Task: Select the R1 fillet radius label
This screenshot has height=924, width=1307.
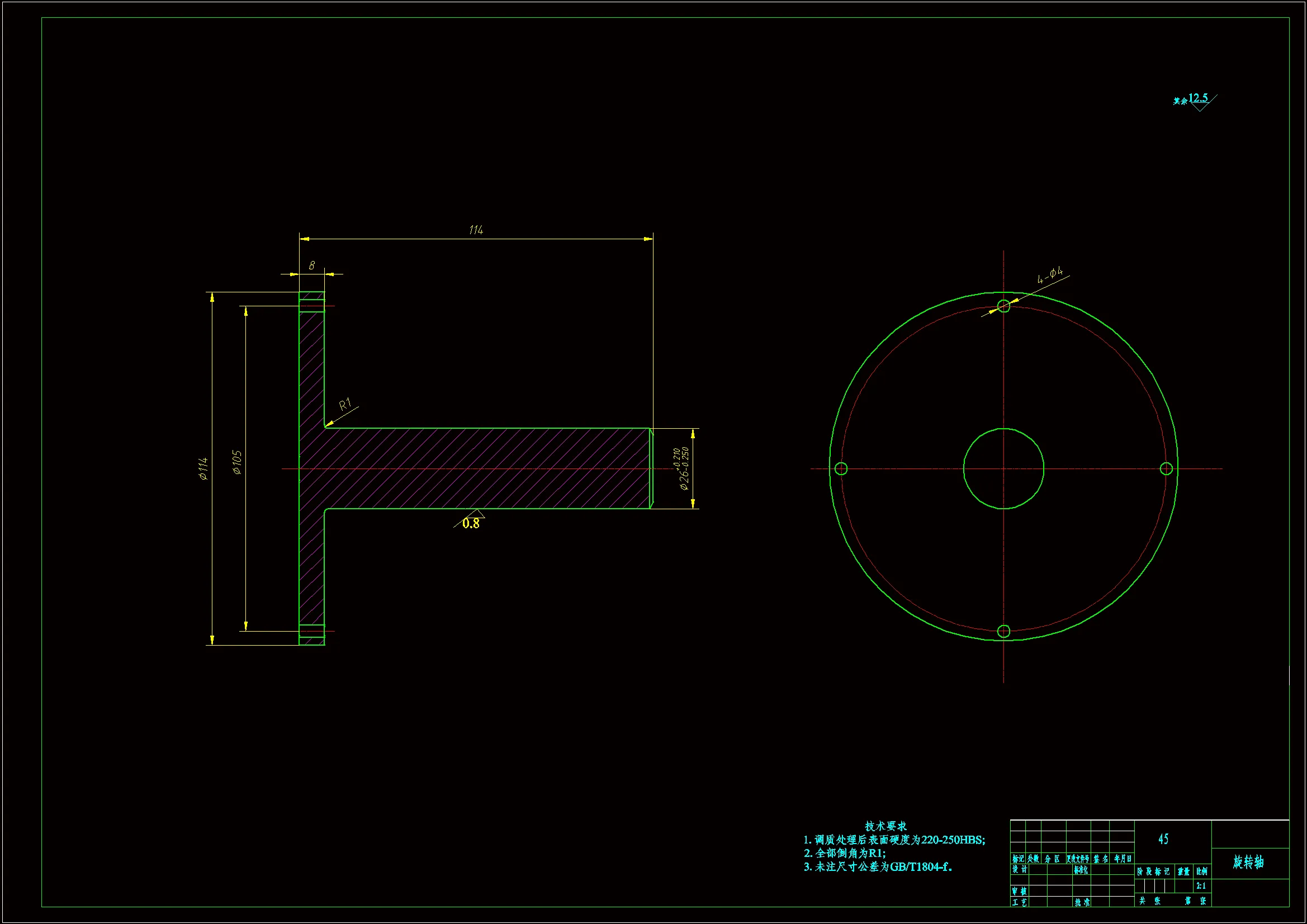Action: pos(345,405)
